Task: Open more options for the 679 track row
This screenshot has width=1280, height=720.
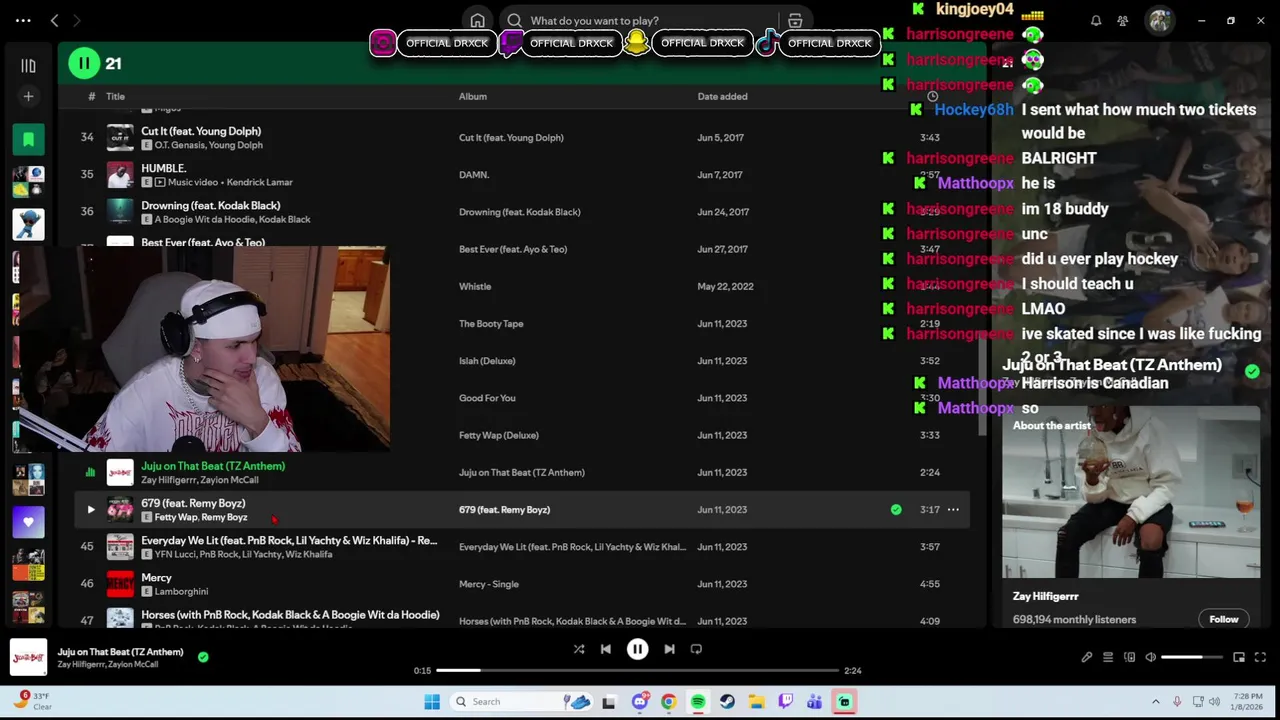Action: (953, 510)
